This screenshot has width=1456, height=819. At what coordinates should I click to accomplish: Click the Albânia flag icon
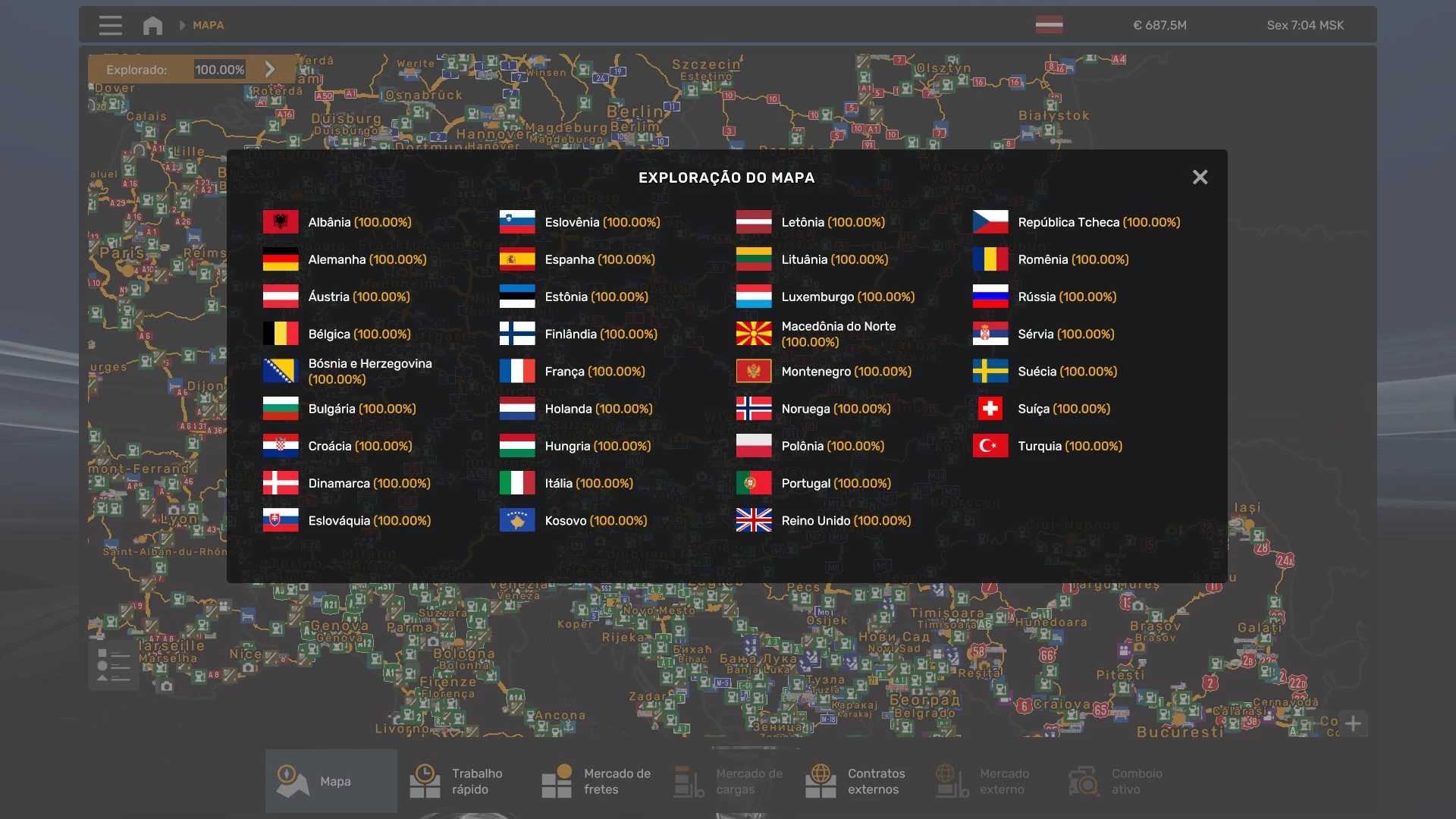tap(281, 222)
